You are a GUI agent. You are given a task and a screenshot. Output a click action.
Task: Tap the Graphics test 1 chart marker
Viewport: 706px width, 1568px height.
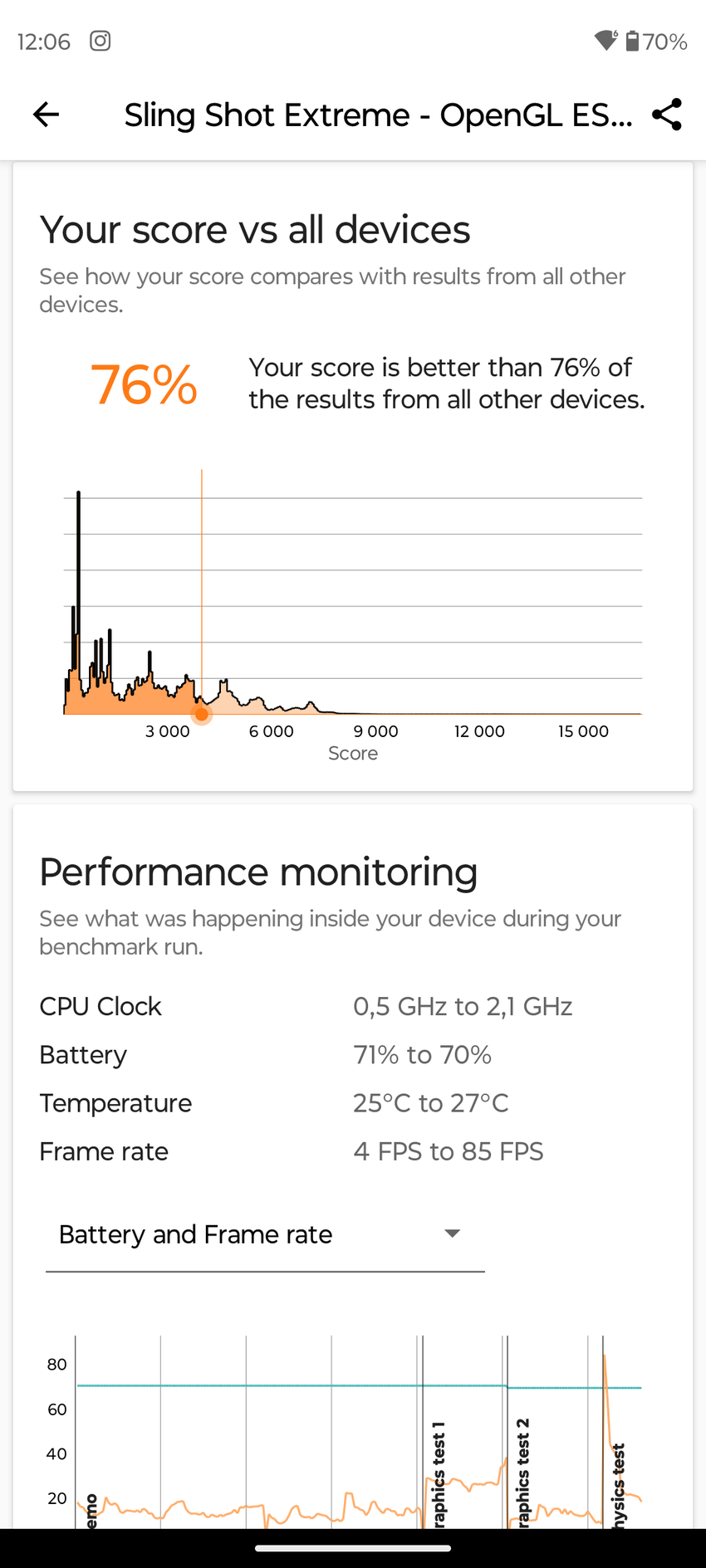(439, 1473)
